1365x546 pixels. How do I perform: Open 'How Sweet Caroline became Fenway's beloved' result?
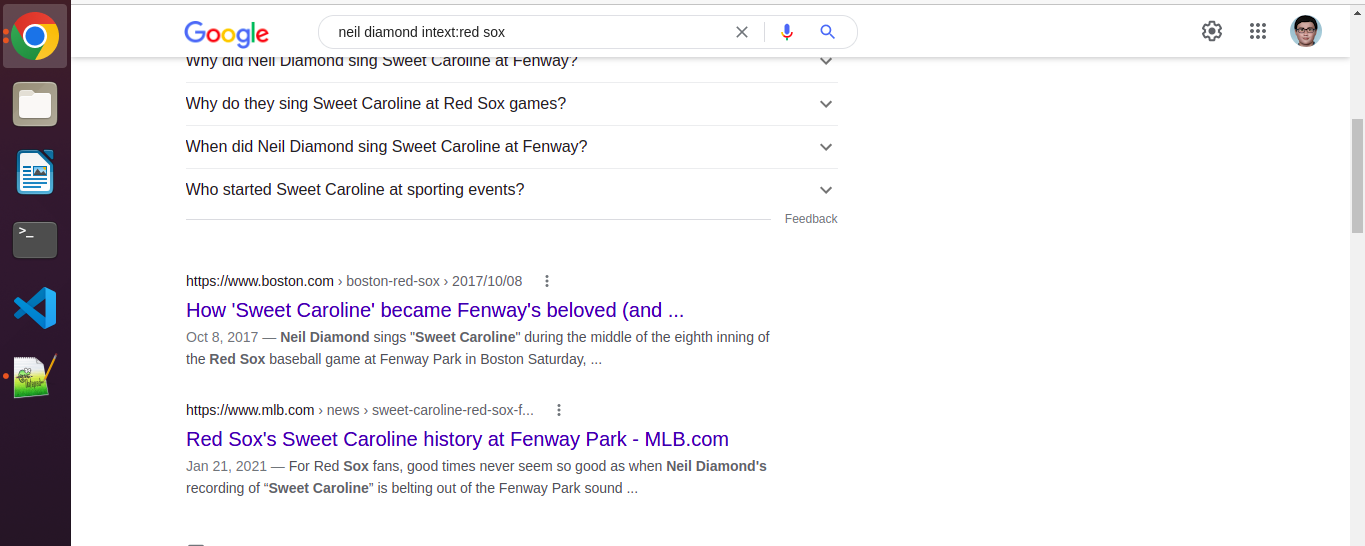pyautogui.click(x=435, y=310)
